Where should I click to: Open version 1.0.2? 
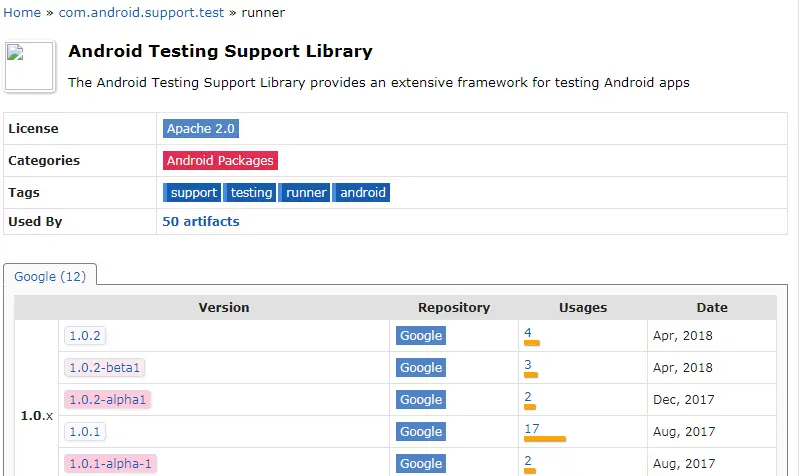[85, 336]
